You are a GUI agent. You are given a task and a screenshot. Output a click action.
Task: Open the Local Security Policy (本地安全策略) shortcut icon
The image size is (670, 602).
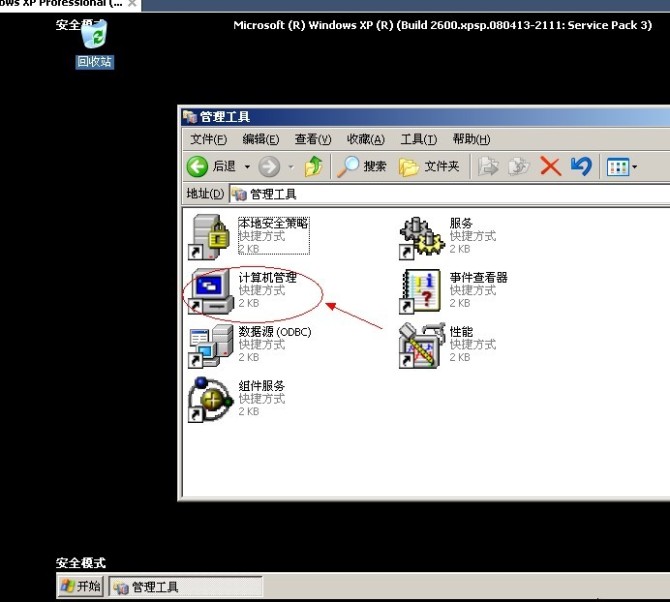[x=210, y=237]
